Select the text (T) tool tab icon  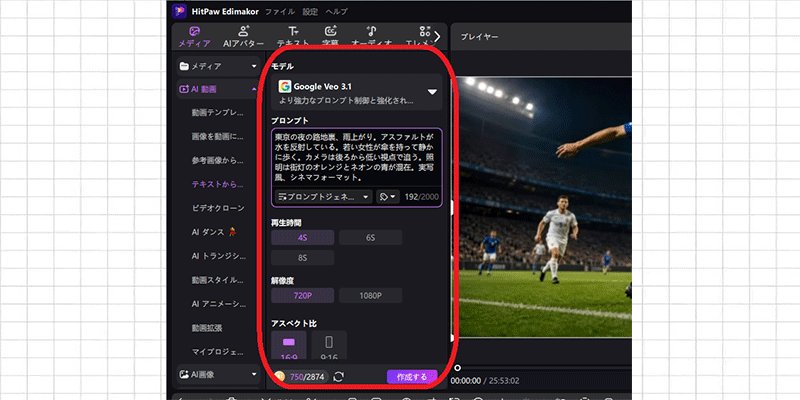(292, 32)
